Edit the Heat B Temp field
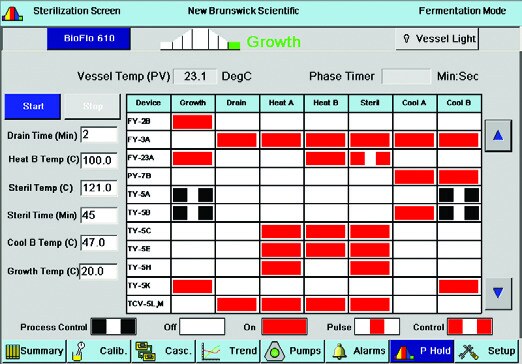522x364 pixels. point(99,160)
